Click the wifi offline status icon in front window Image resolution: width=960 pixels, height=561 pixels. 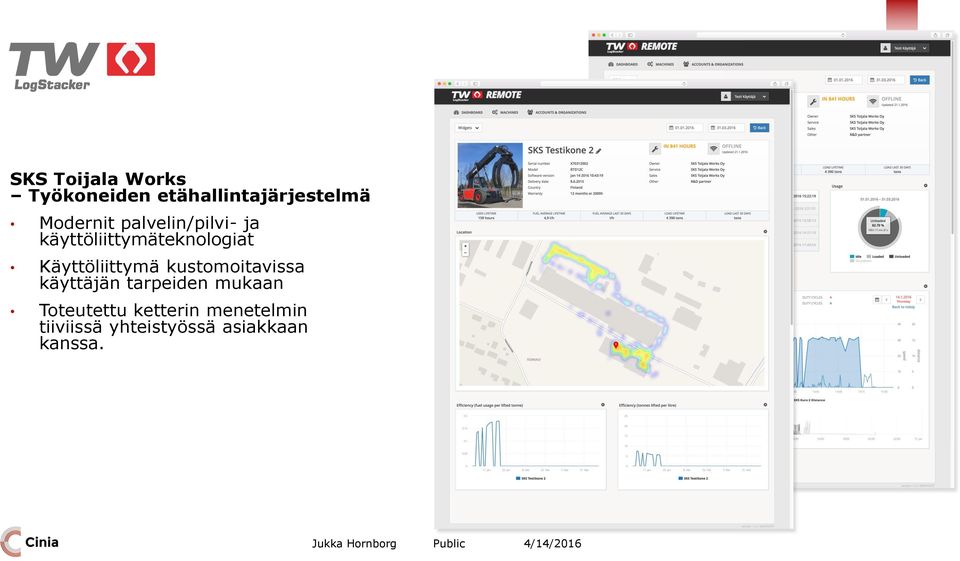(713, 149)
